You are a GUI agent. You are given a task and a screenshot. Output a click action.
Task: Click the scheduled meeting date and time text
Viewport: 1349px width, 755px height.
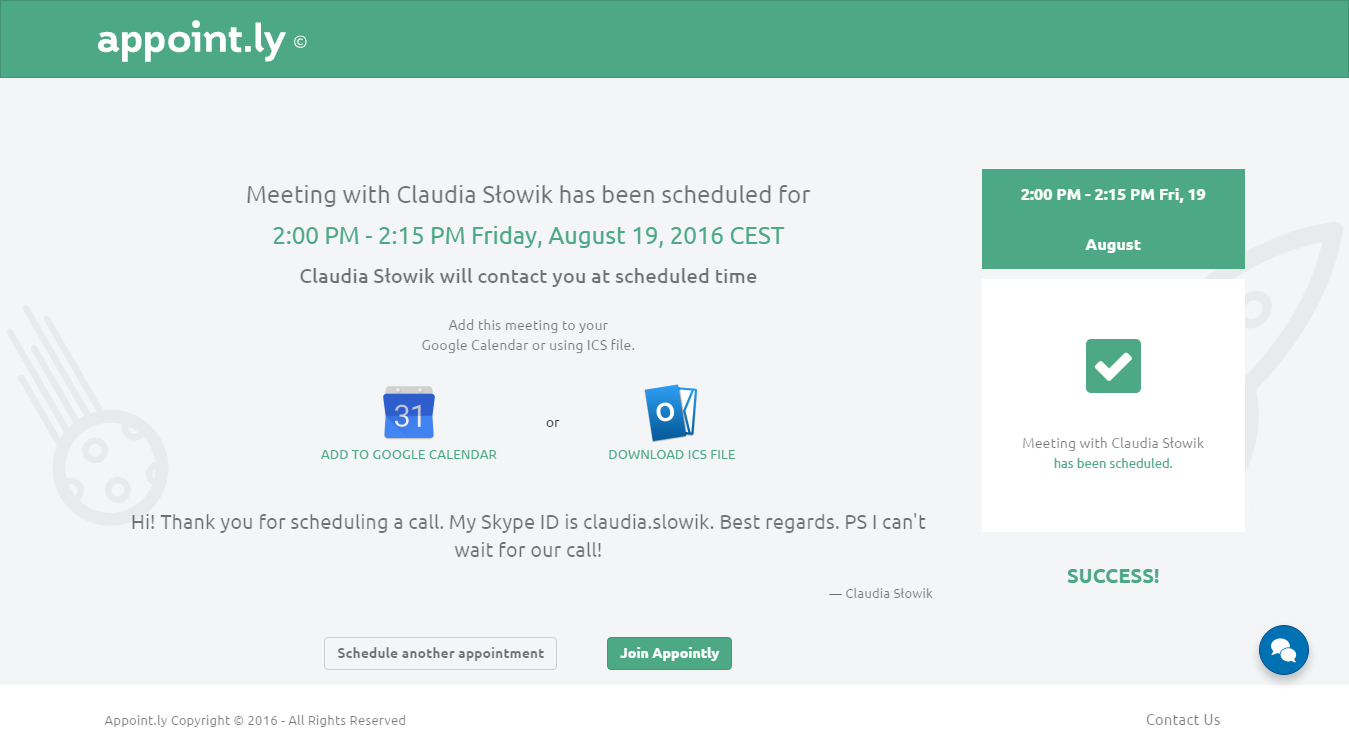(528, 236)
